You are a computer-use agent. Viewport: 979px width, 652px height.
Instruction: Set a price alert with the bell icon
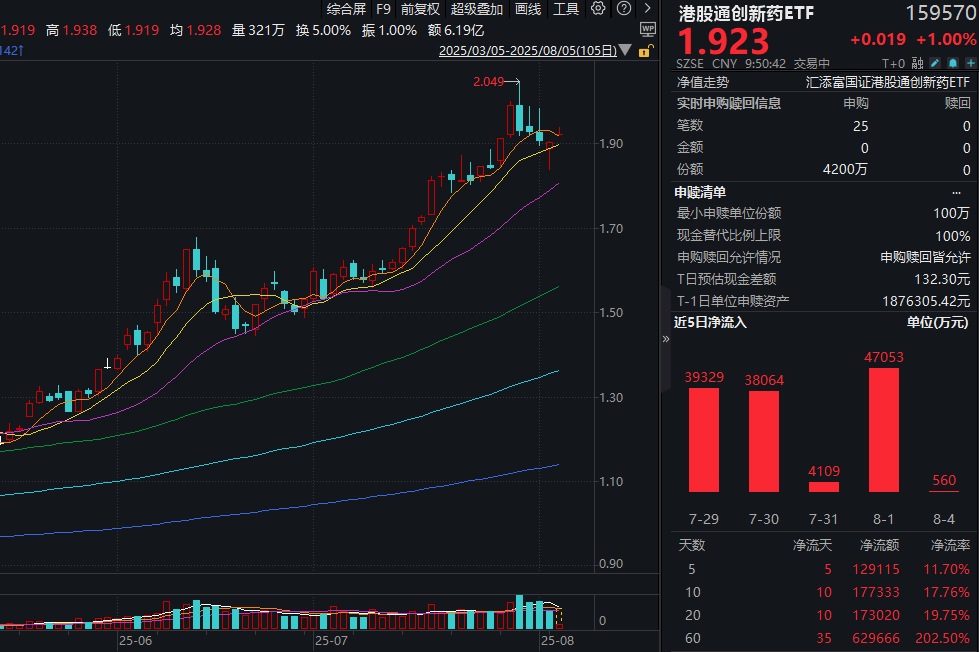pos(955,62)
